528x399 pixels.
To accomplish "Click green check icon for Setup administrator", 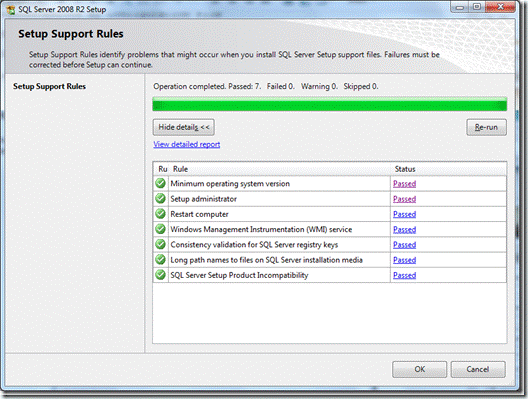I will coord(161,199).
